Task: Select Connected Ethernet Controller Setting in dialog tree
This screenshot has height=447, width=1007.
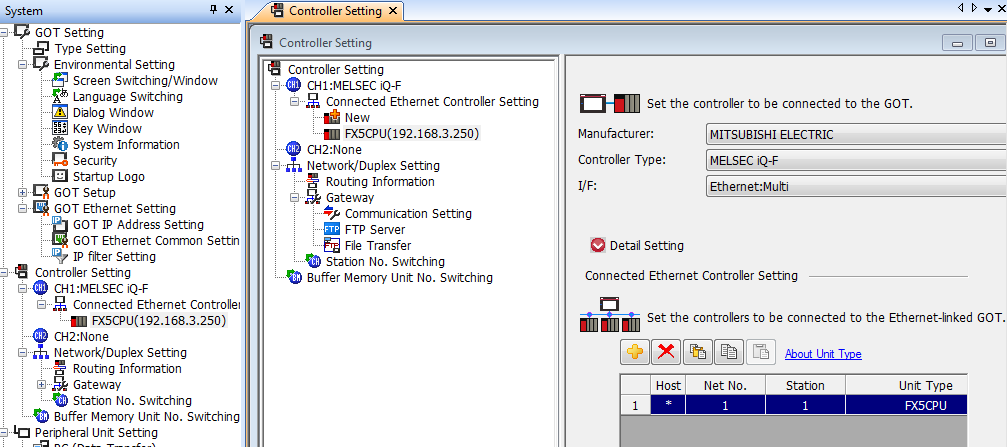Action: coord(432,101)
